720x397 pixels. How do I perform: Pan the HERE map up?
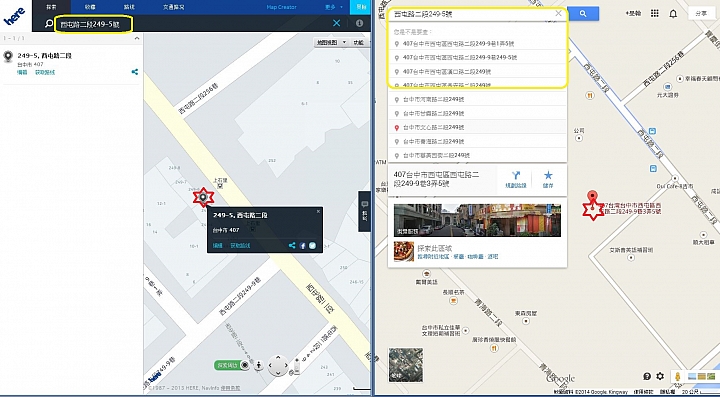[279, 358]
